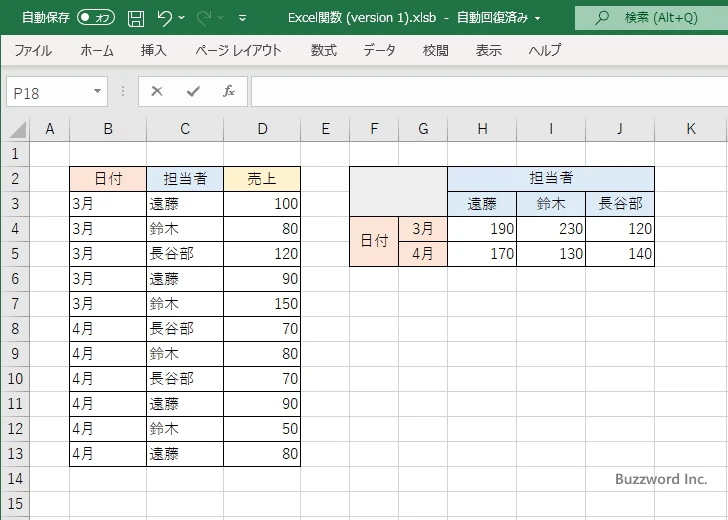Click cell J5 containing 140
This screenshot has width=728, height=520.
pyautogui.click(x=620, y=254)
